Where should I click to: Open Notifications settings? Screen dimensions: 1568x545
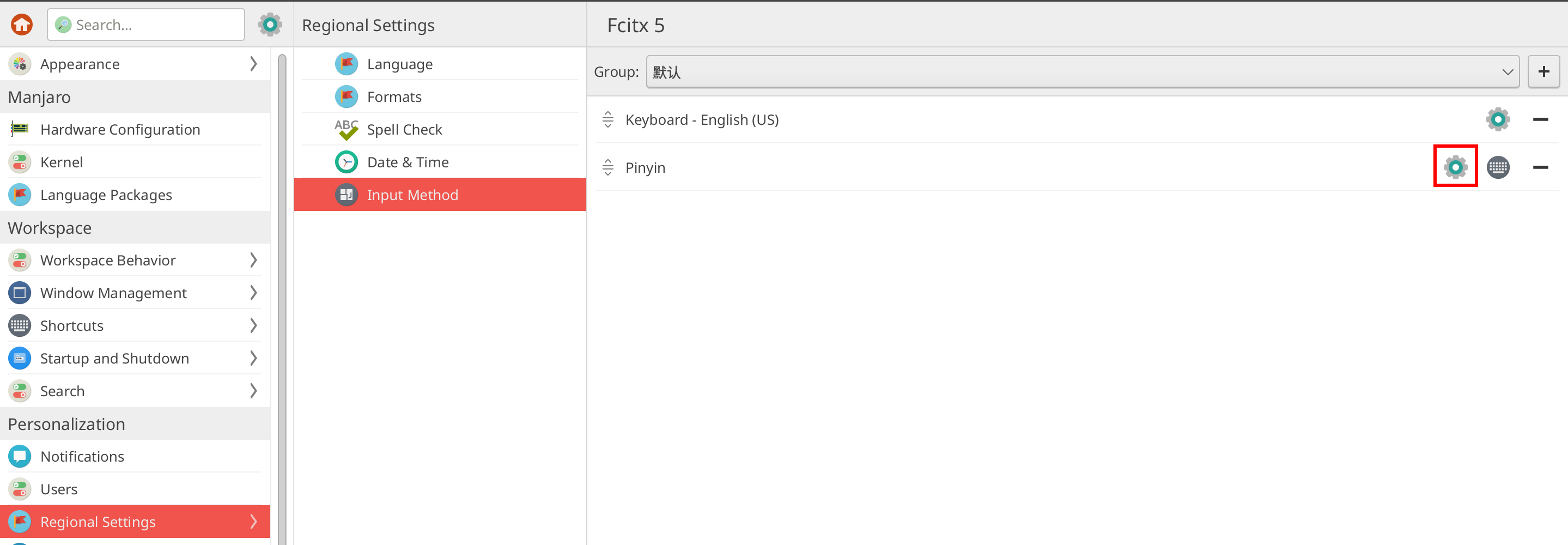point(135,456)
